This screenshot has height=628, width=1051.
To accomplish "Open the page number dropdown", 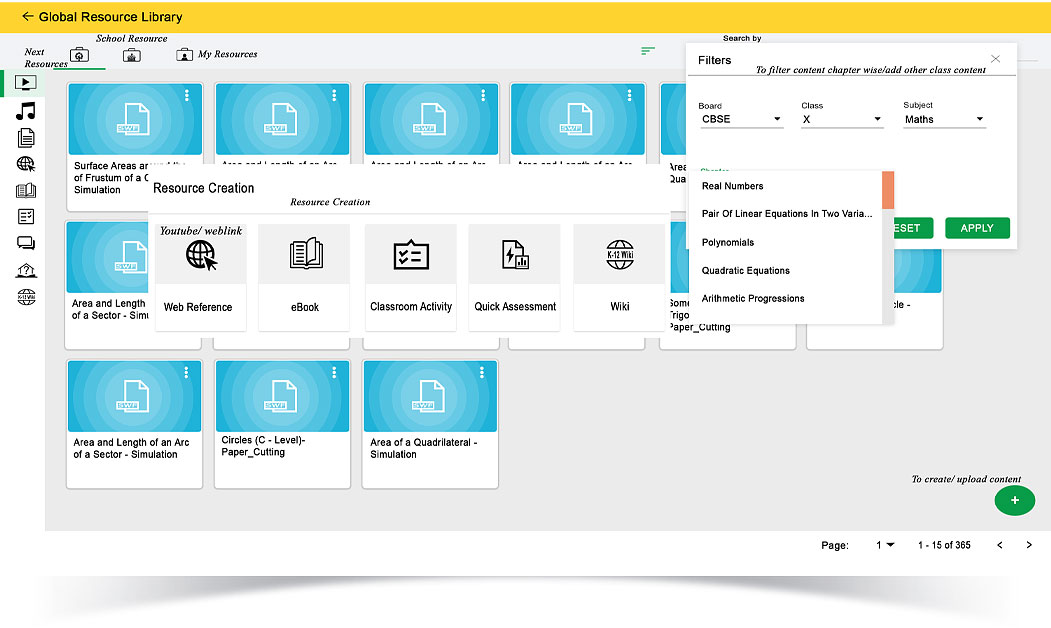I will 885,545.
